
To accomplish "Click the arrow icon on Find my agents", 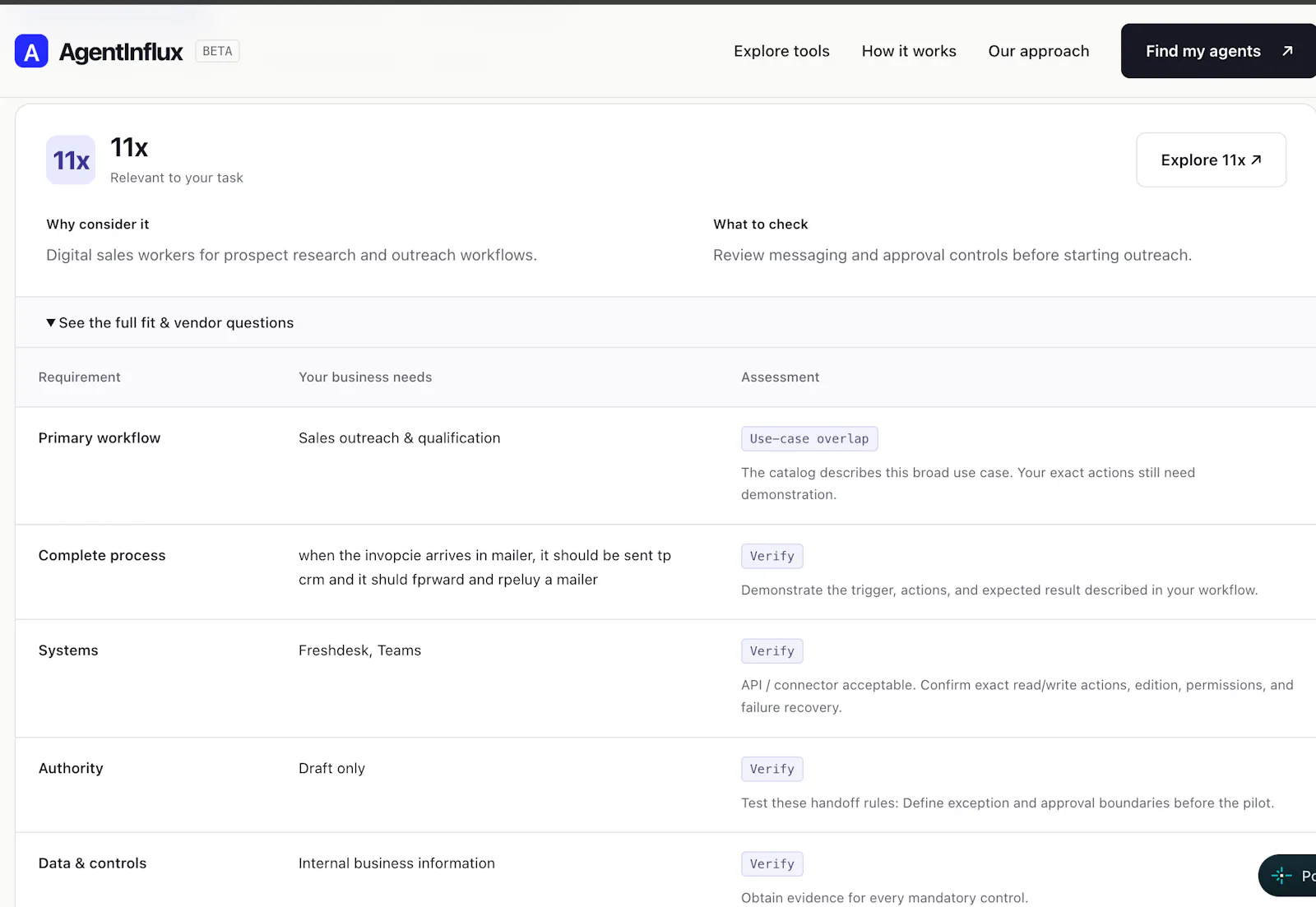I will (1287, 51).
